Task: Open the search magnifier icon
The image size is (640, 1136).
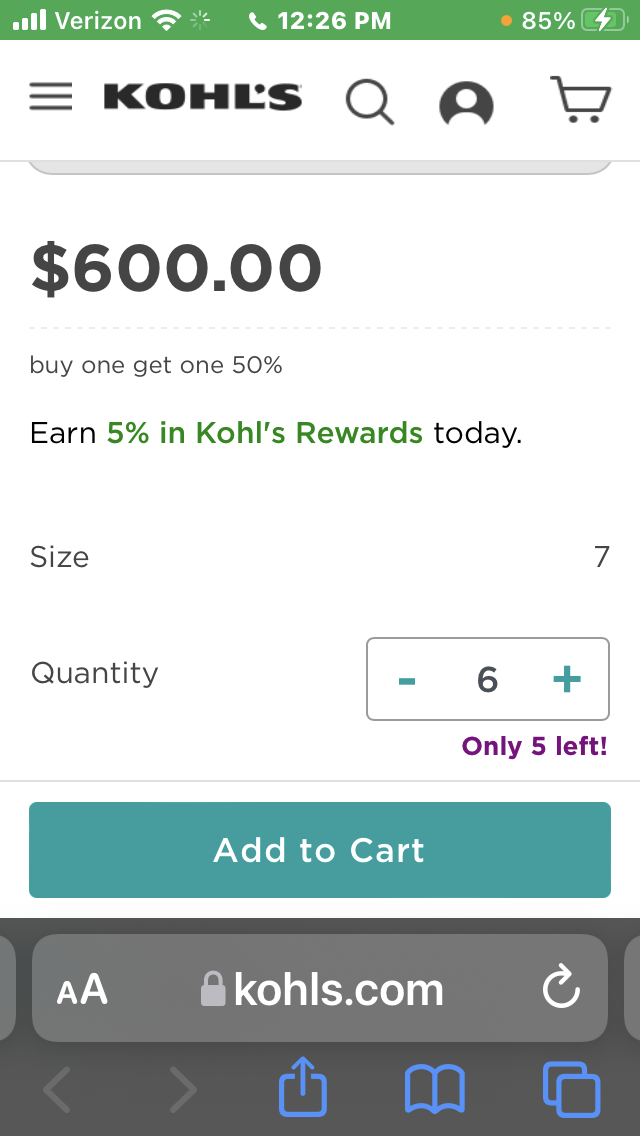Action: pos(370,101)
